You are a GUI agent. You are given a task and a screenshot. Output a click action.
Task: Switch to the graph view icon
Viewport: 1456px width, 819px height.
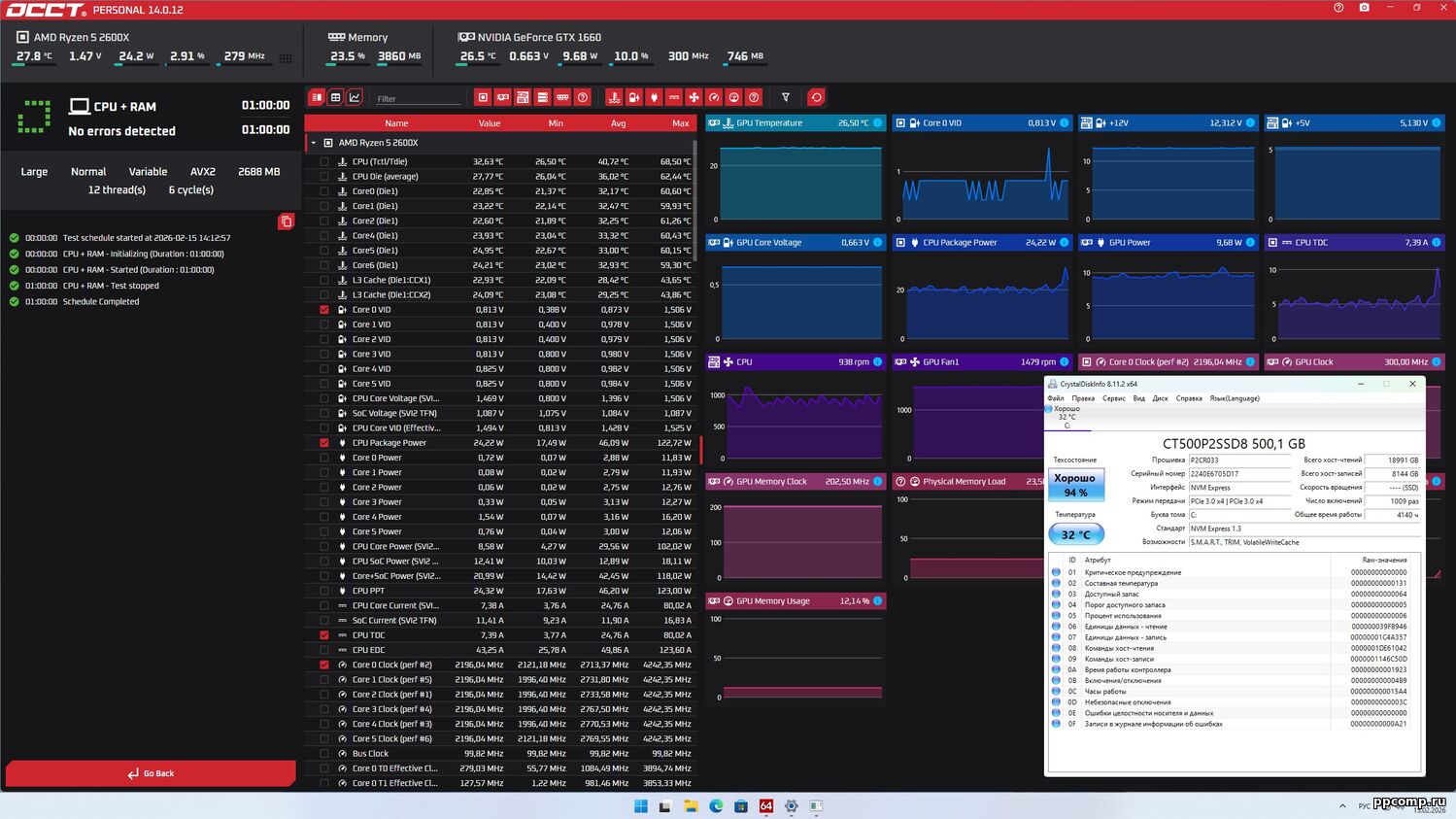(355, 97)
